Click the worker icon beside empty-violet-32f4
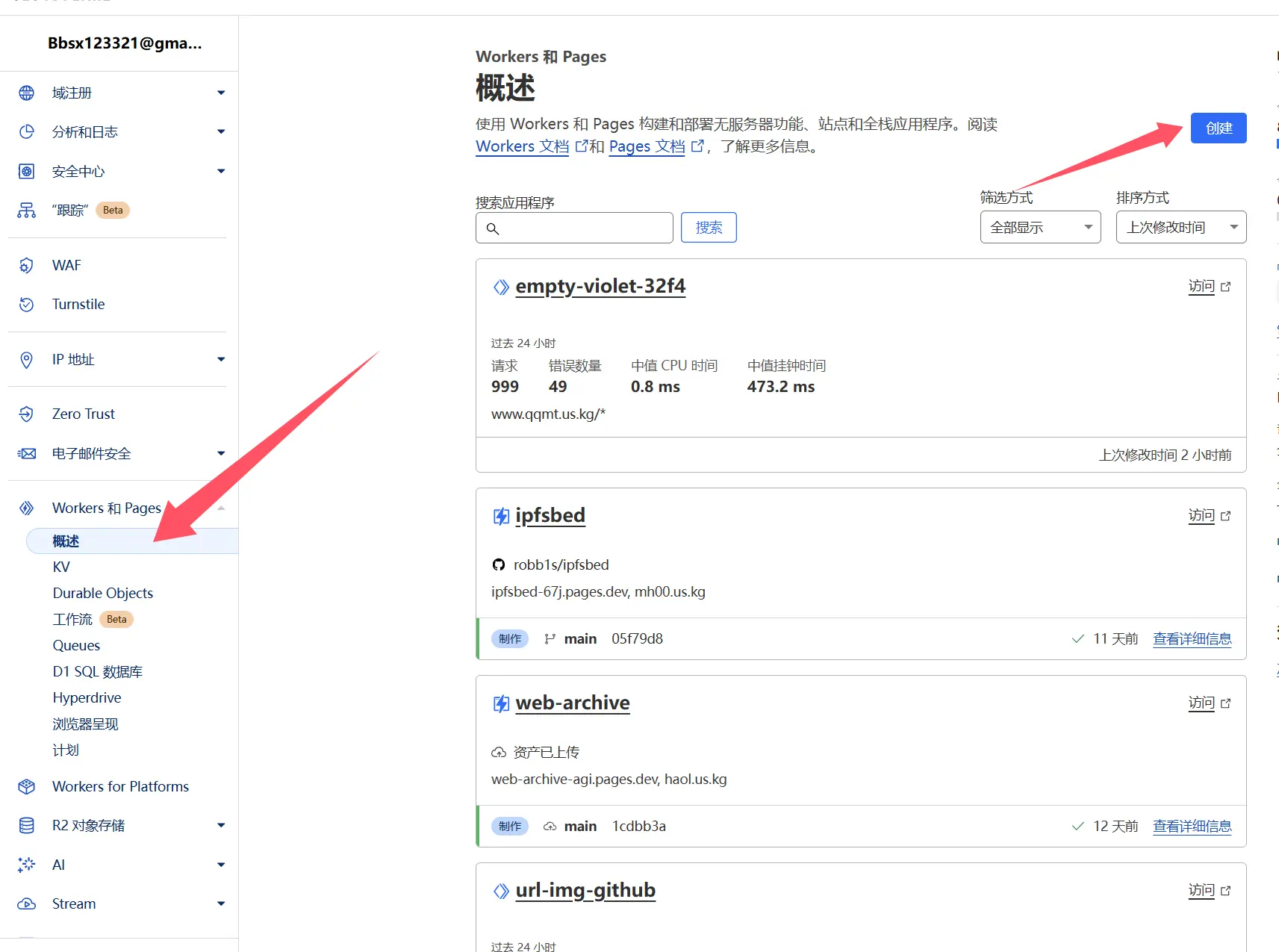1279x952 pixels. pos(501,287)
